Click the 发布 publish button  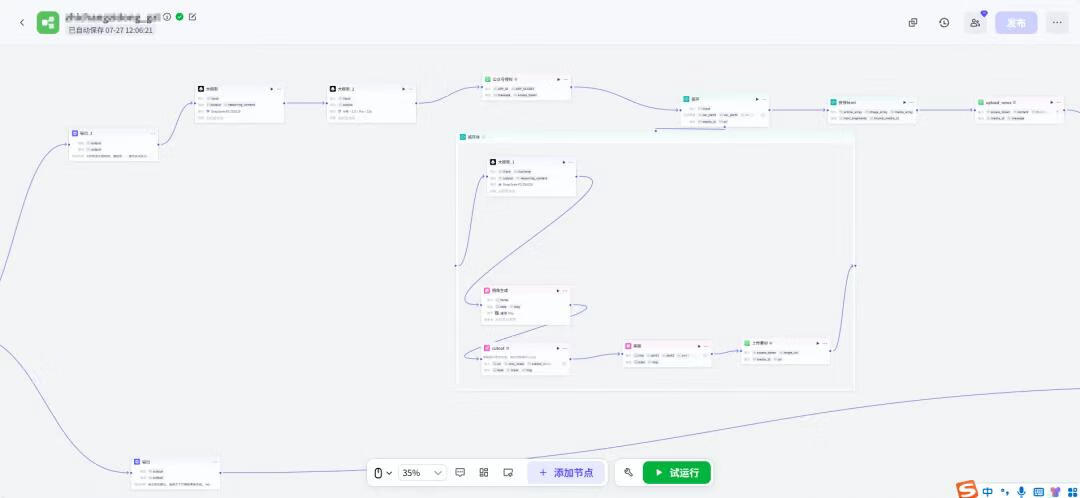coord(1016,22)
